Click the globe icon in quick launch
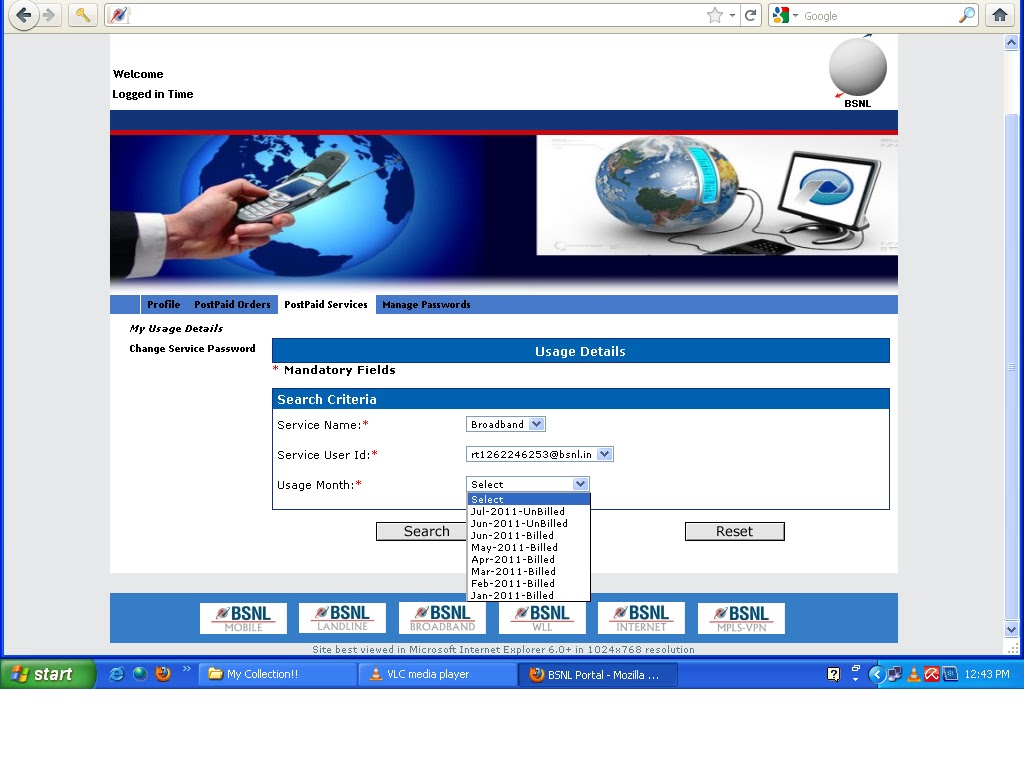1024x768 pixels. point(140,674)
